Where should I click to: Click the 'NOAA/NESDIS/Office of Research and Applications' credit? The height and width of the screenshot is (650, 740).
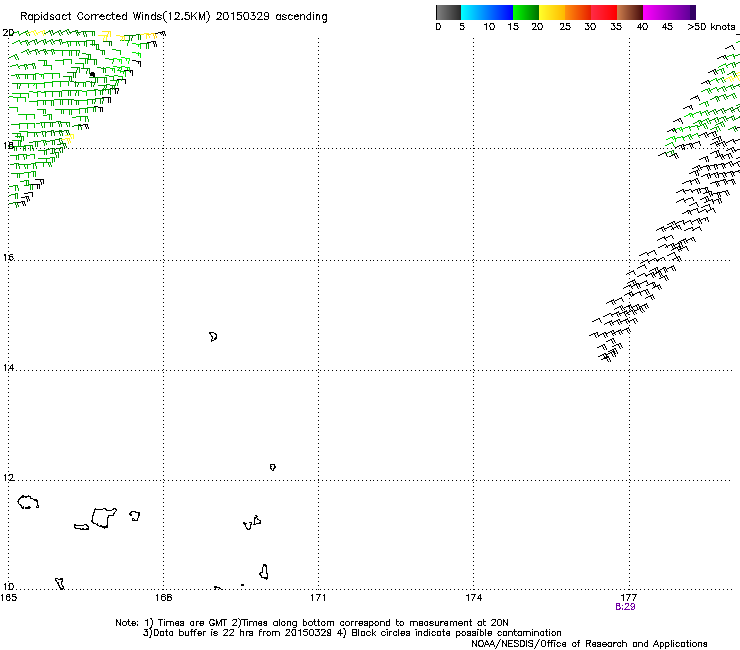pyautogui.click(x=589, y=644)
